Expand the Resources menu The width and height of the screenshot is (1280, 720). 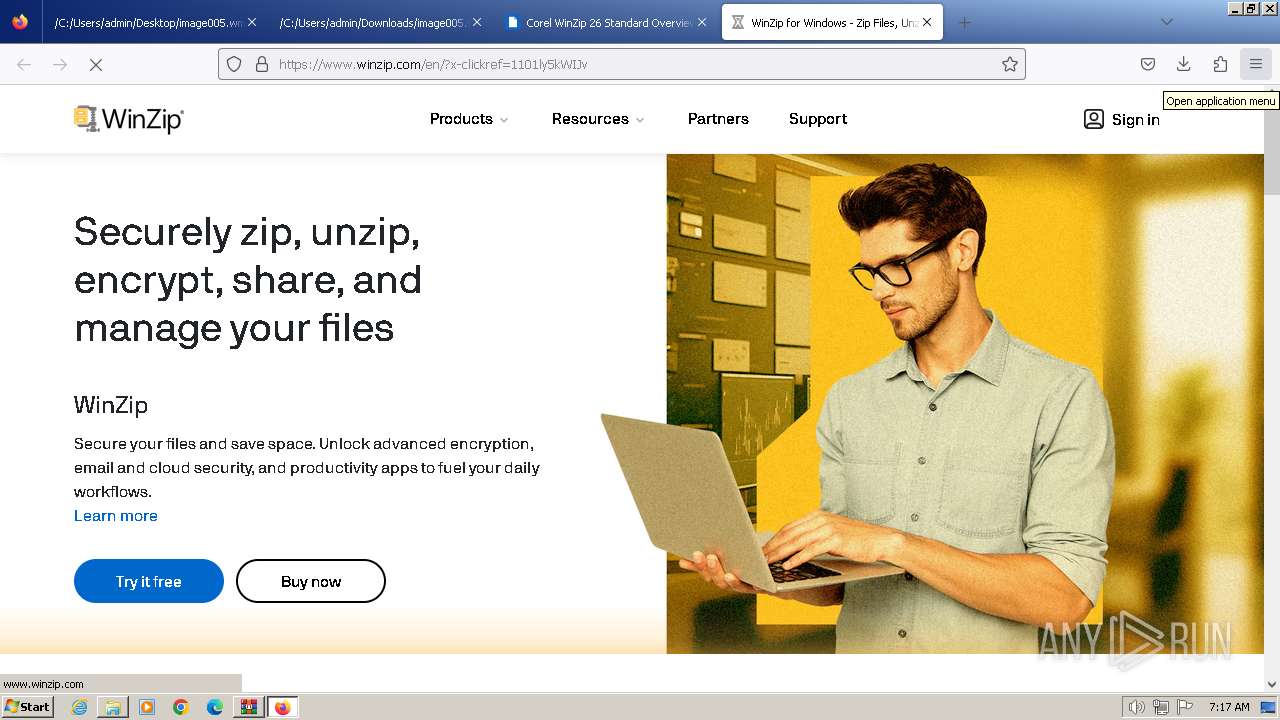tap(598, 119)
